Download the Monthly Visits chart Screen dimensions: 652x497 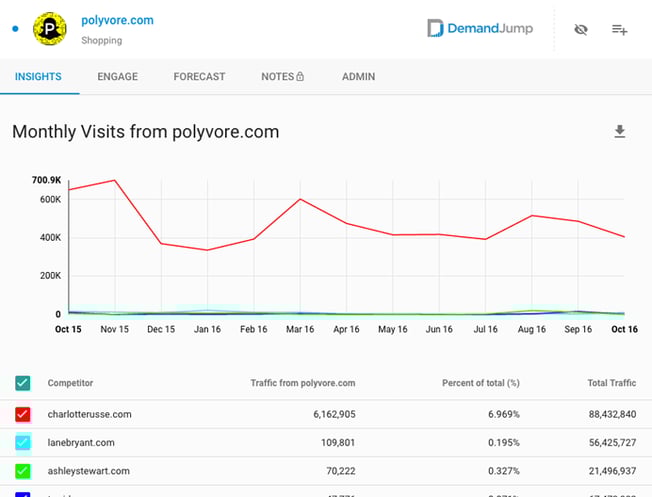620,131
